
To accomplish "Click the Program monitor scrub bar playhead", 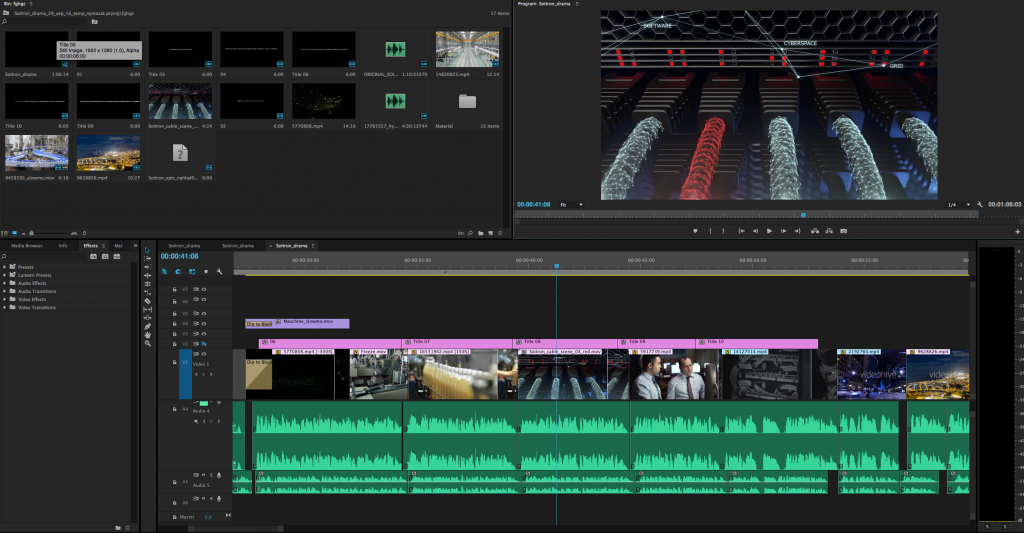I will click(803, 215).
